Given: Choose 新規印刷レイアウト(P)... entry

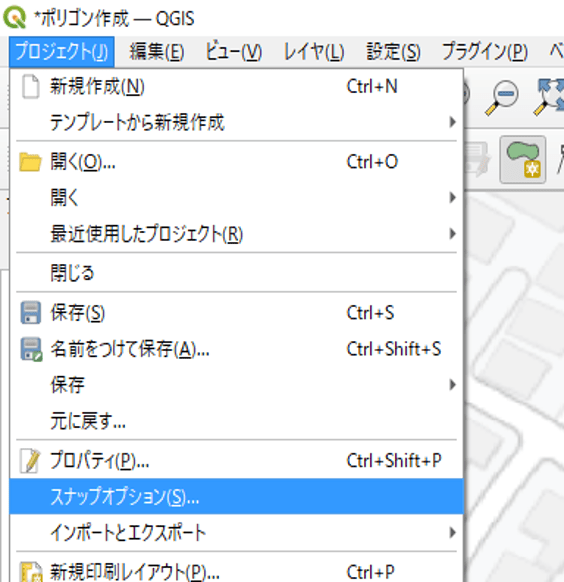Looking at the screenshot, I should [236, 572].
